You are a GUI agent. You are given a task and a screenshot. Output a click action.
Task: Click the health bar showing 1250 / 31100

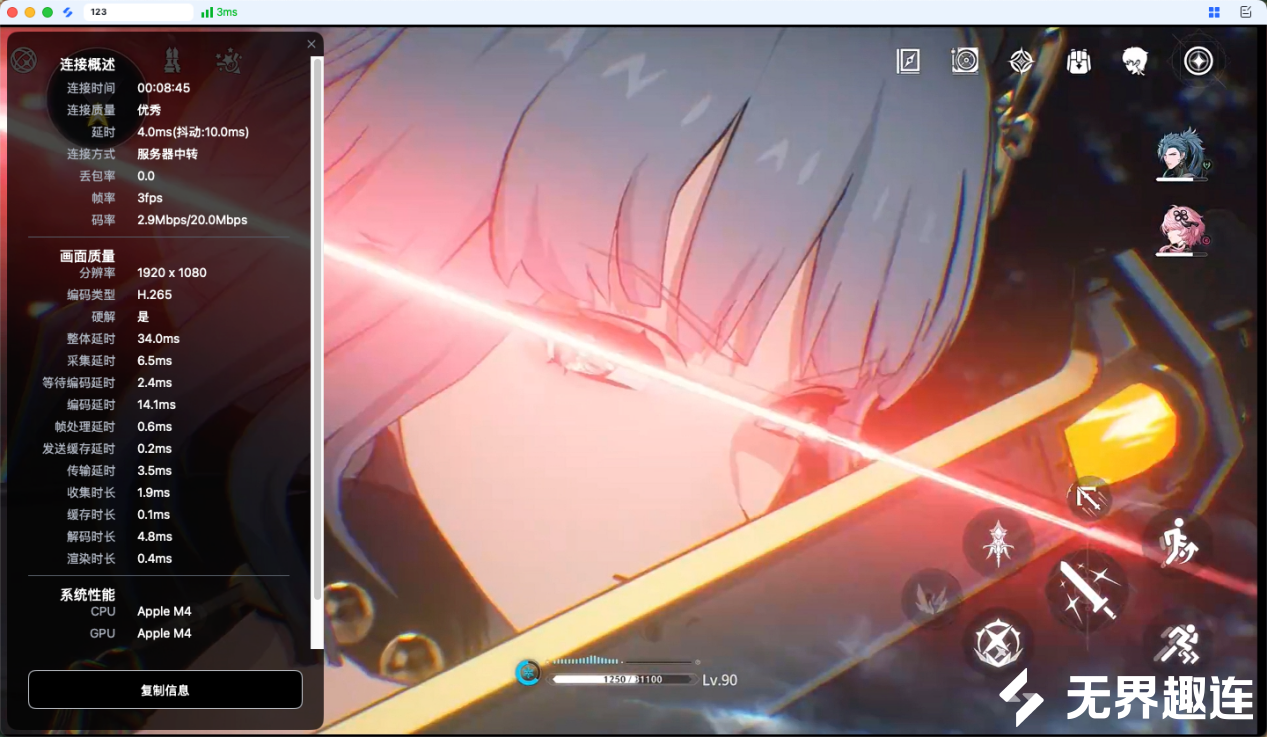(x=623, y=680)
